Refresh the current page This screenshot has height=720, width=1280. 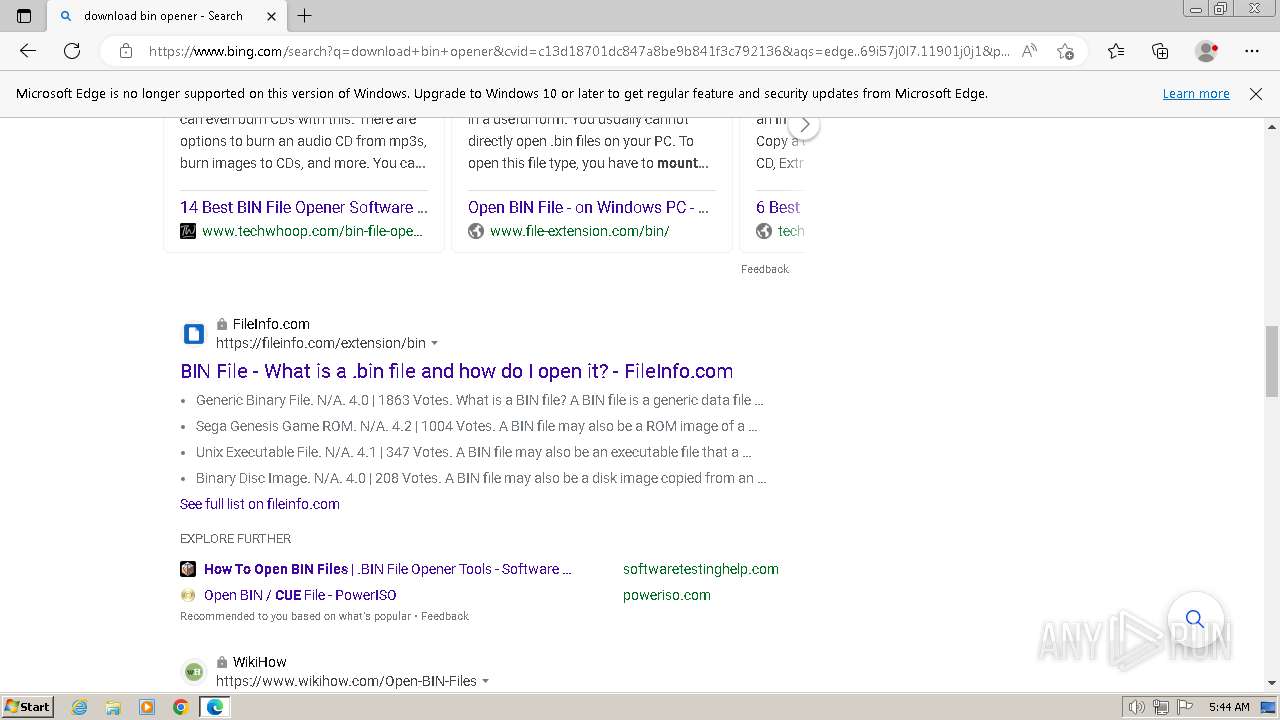tap(72, 51)
